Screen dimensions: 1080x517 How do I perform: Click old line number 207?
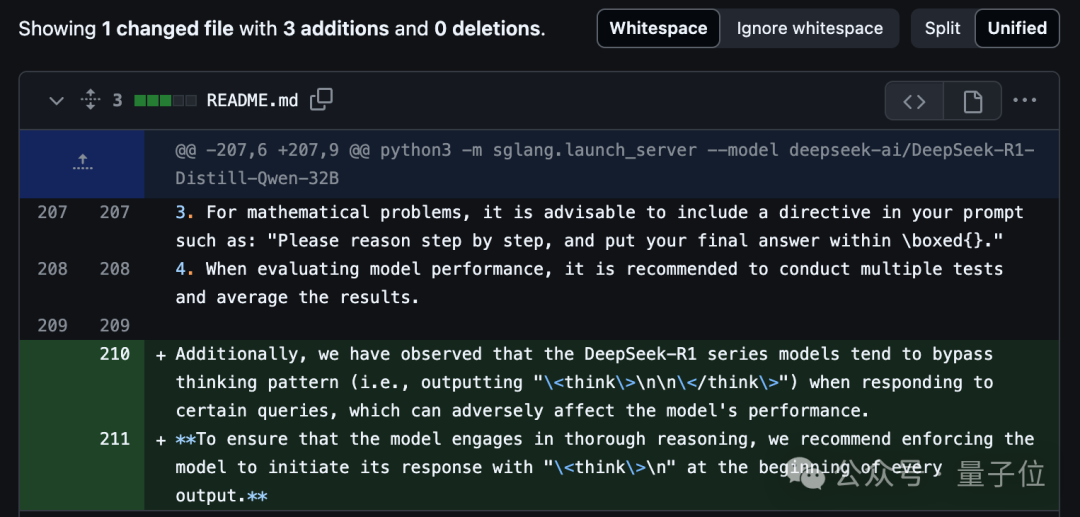pos(52,212)
